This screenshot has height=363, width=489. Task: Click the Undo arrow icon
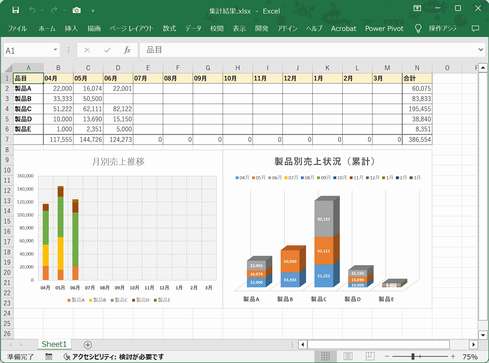(x=33, y=11)
